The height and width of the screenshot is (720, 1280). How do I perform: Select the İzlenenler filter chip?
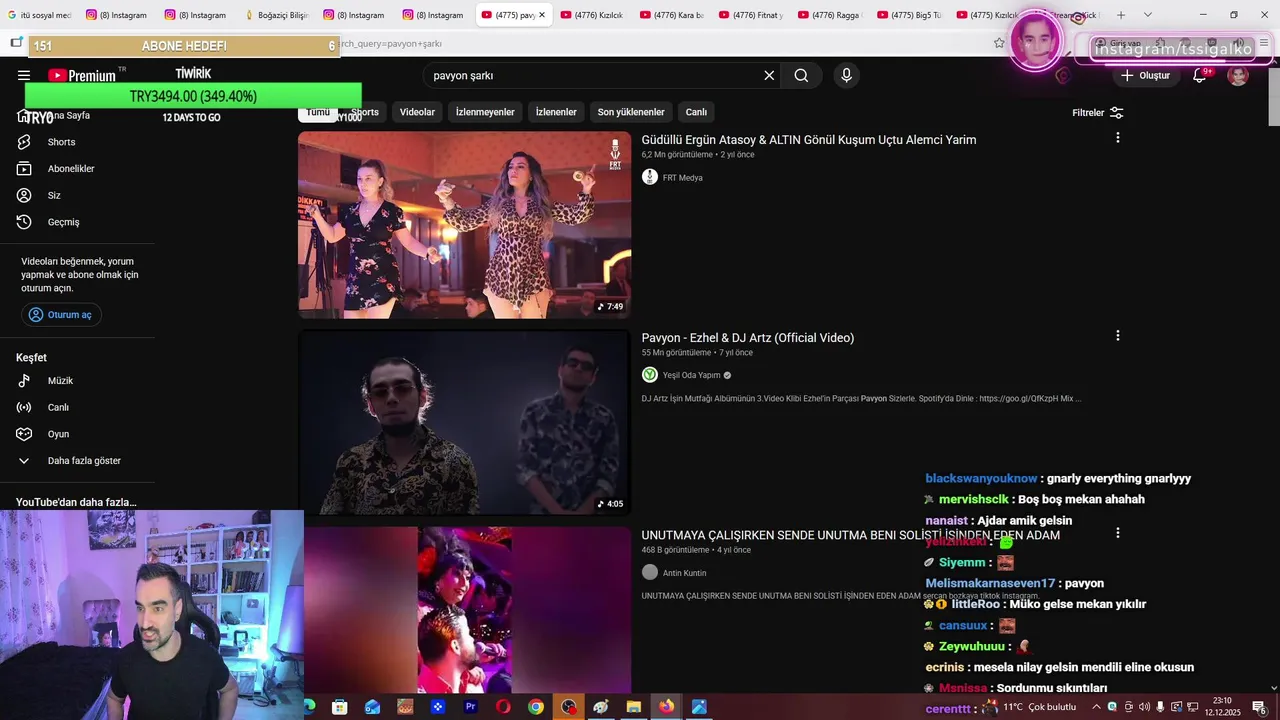click(556, 112)
